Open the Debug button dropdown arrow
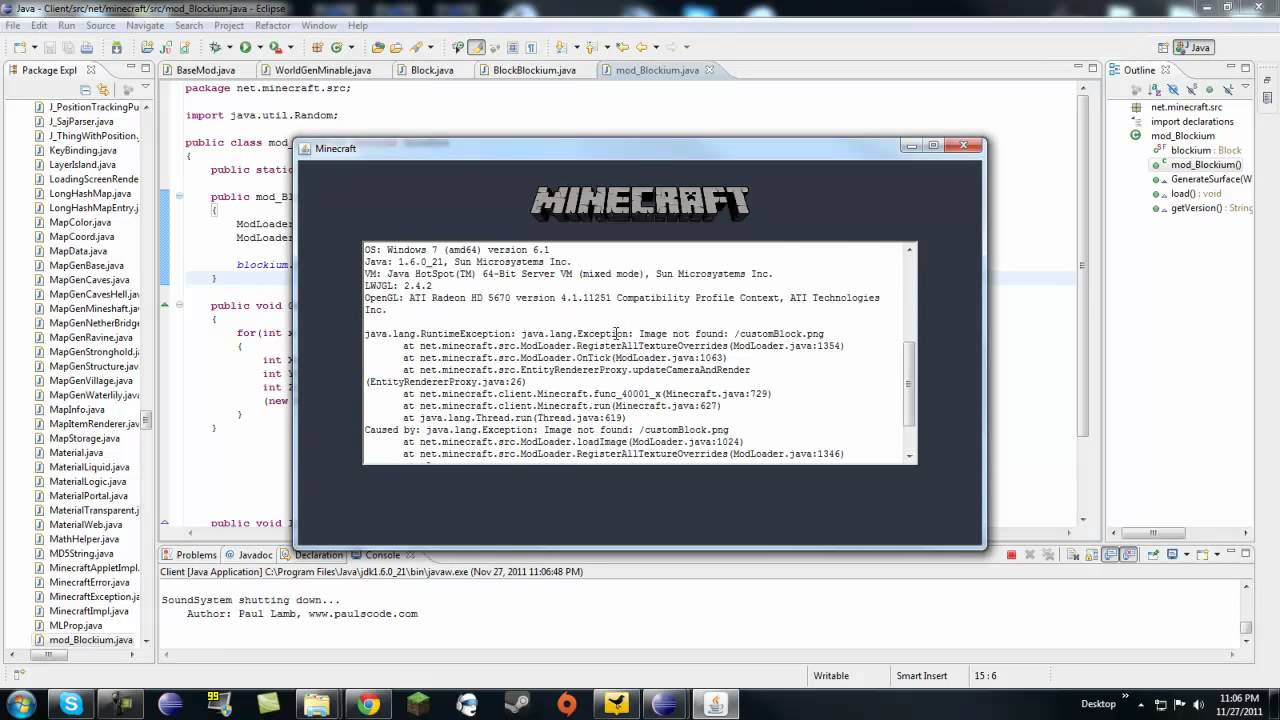 pos(229,47)
